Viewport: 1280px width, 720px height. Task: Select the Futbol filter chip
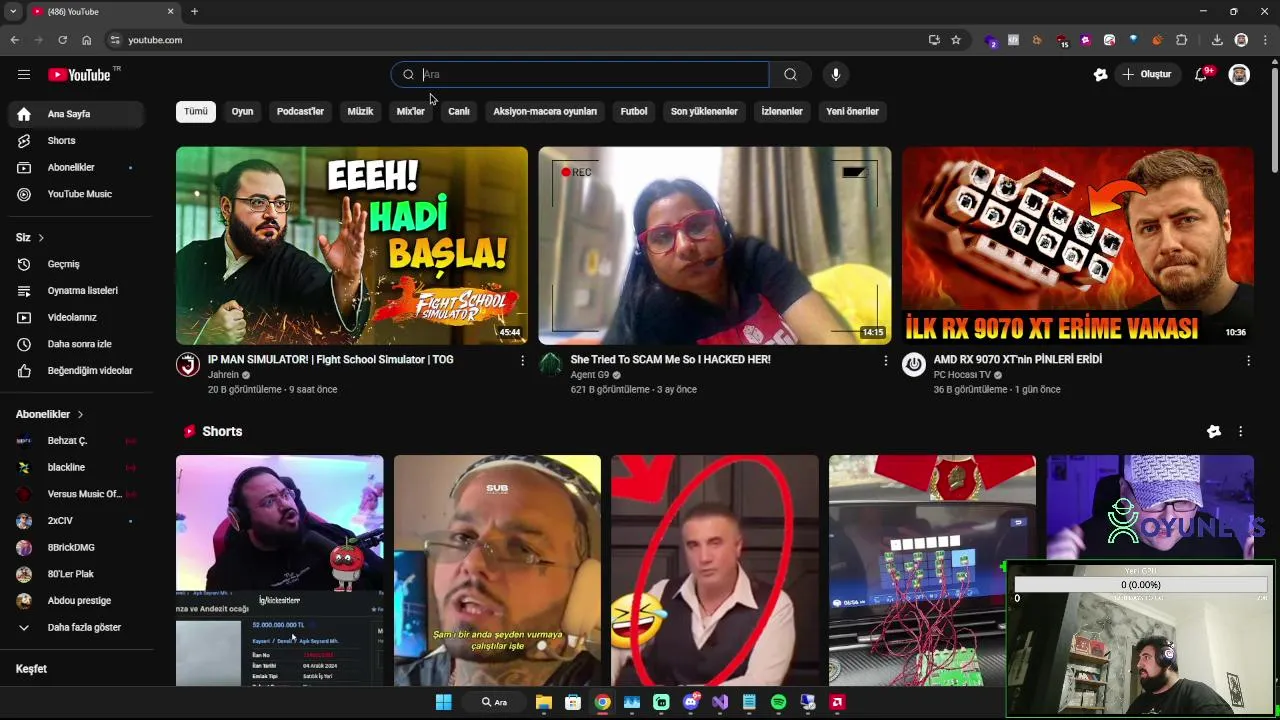click(x=634, y=111)
